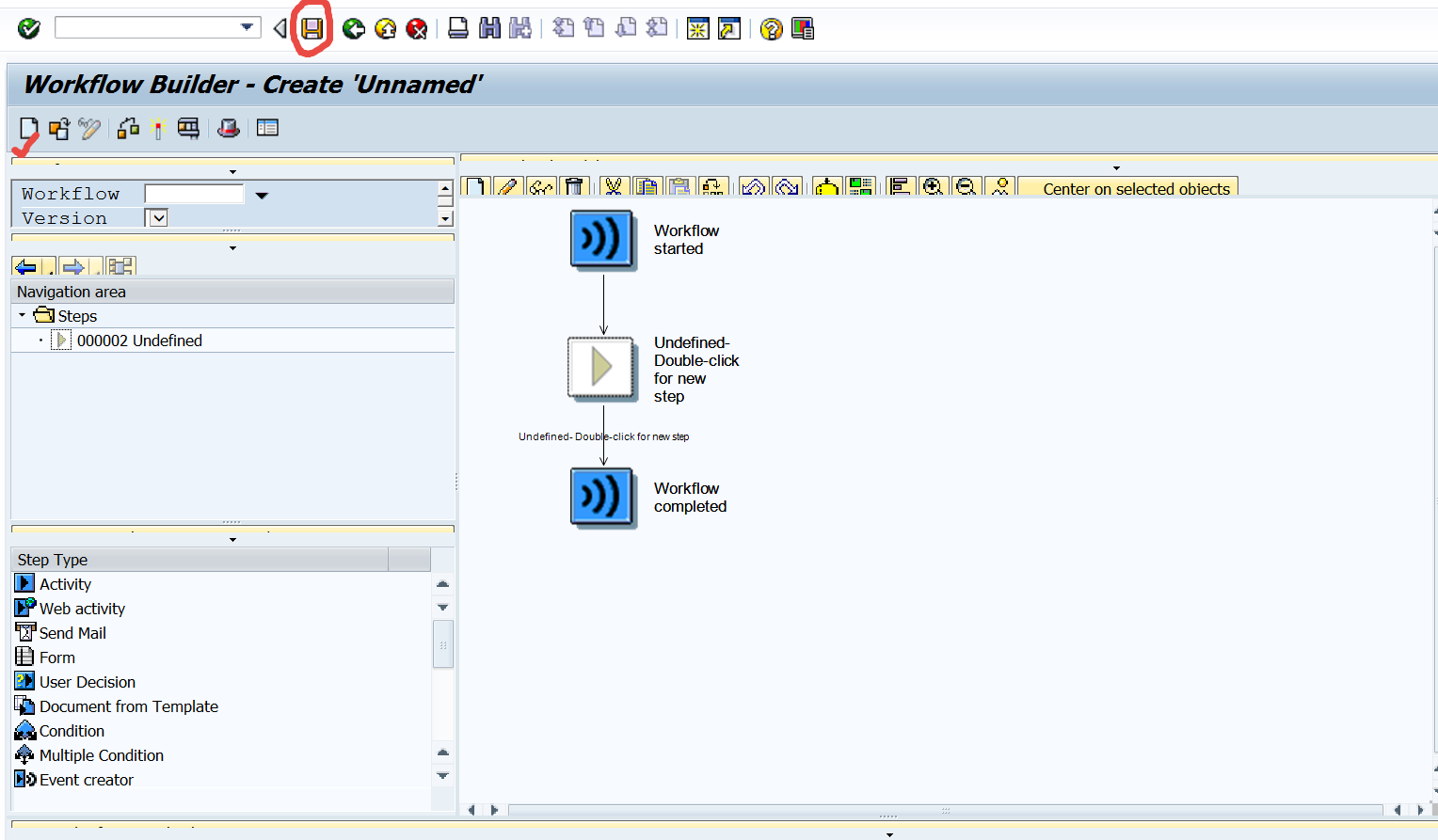Click collapse arrow above Workflow info panel
This screenshot has width=1438, height=840.
[232, 172]
